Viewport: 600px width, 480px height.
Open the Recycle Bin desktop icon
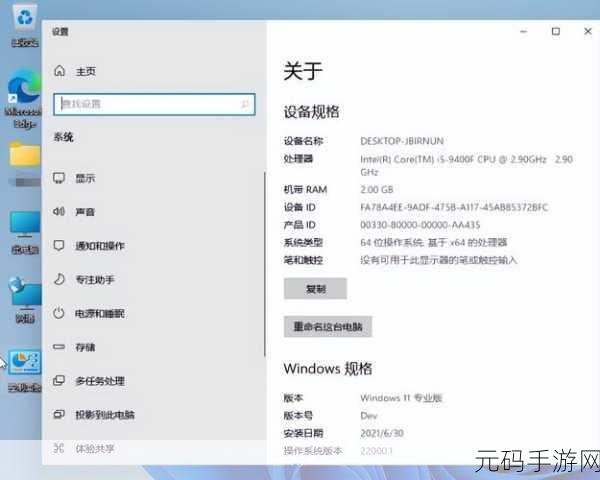tap(25, 25)
